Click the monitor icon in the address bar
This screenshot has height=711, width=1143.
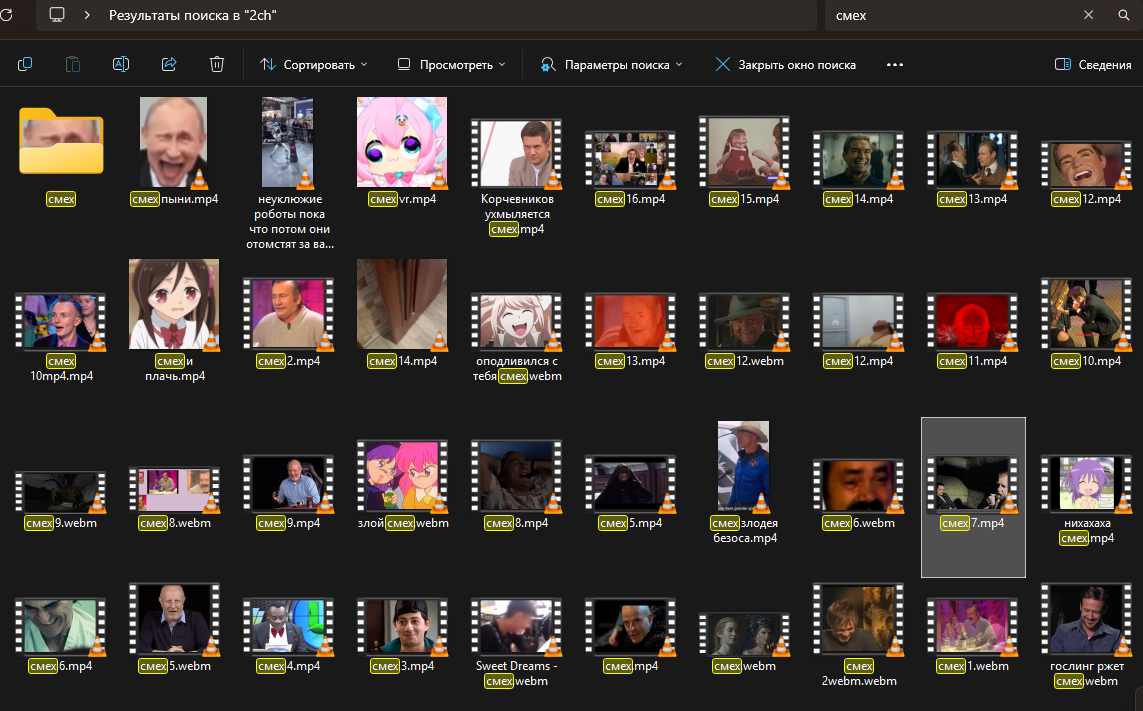click(x=56, y=15)
